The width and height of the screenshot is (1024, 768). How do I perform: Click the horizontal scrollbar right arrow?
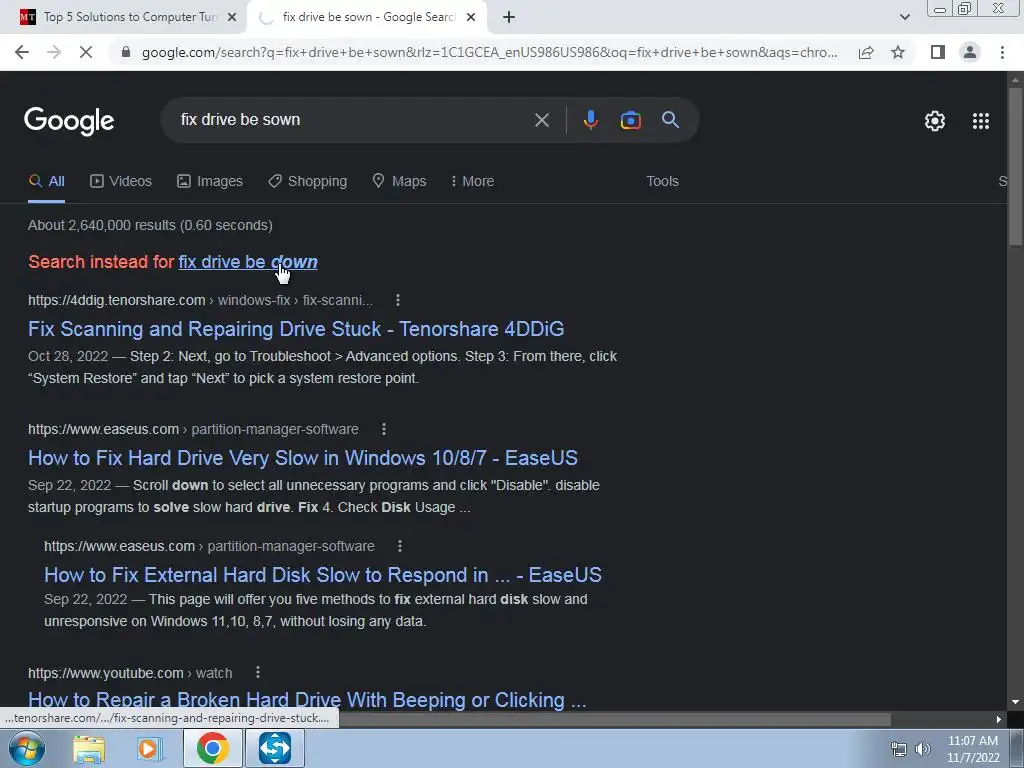[999, 720]
